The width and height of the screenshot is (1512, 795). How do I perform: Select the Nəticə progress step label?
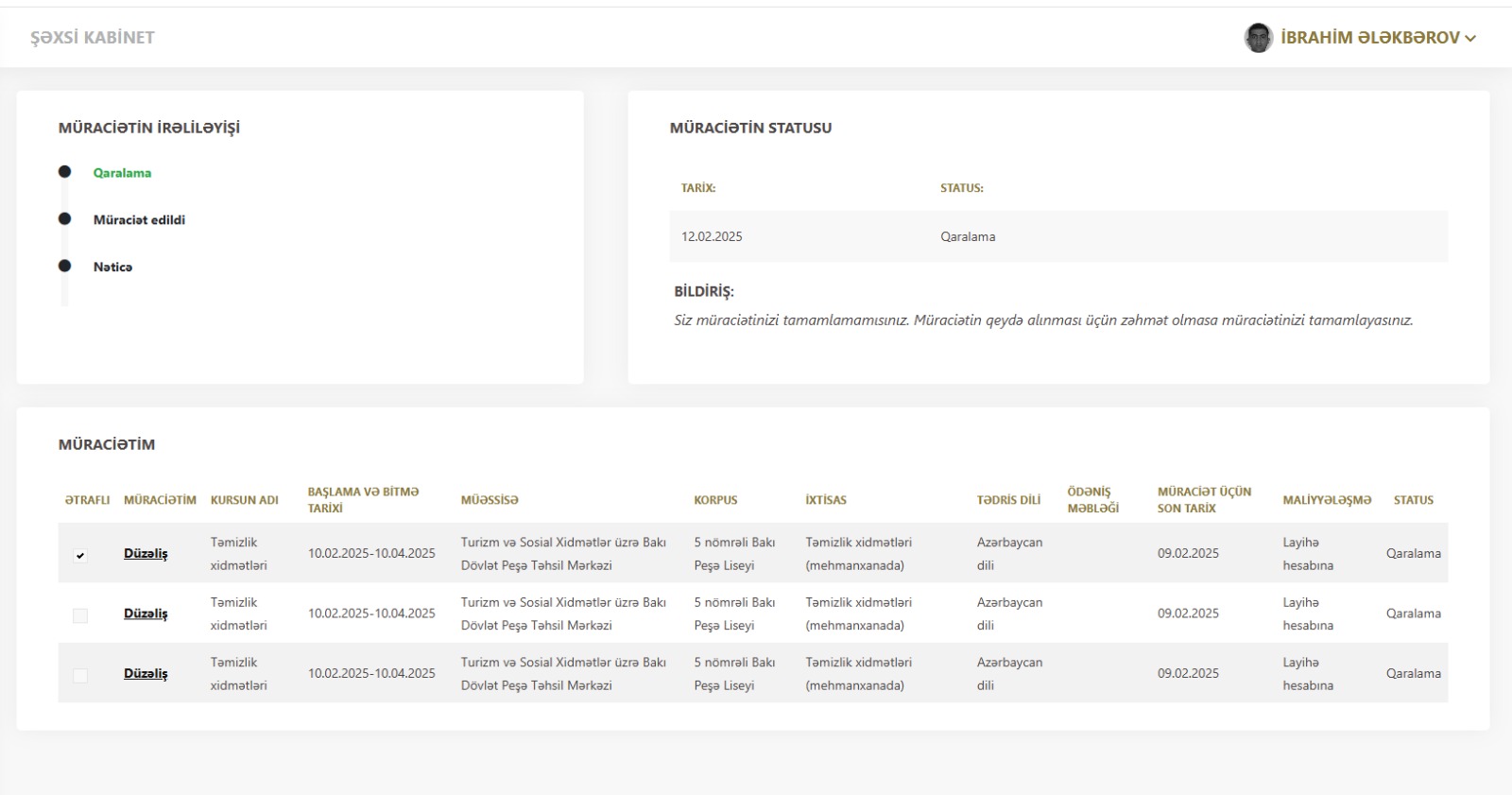[x=112, y=268]
